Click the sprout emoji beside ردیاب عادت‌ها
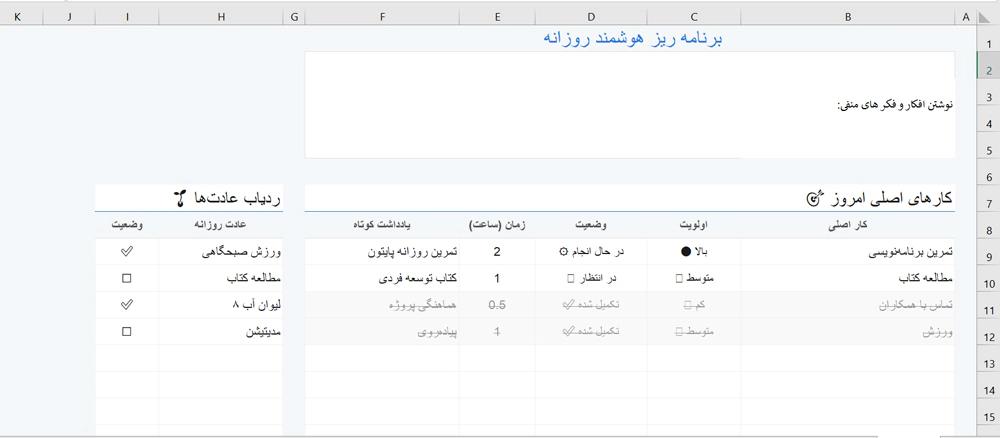The width and height of the screenshot is (1000, 438). coord(181,198)
